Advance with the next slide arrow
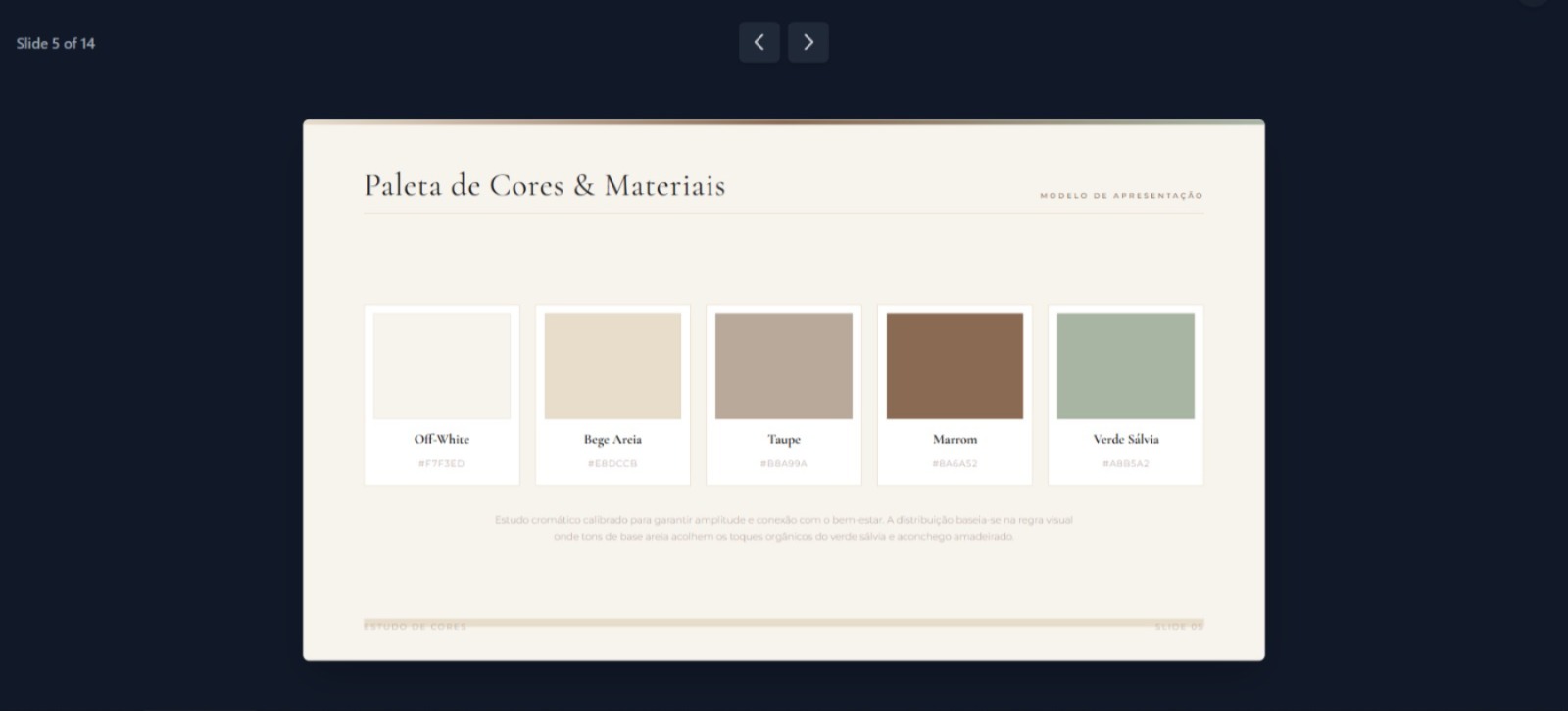This screenshot has width=1568, height=711. 808,42
